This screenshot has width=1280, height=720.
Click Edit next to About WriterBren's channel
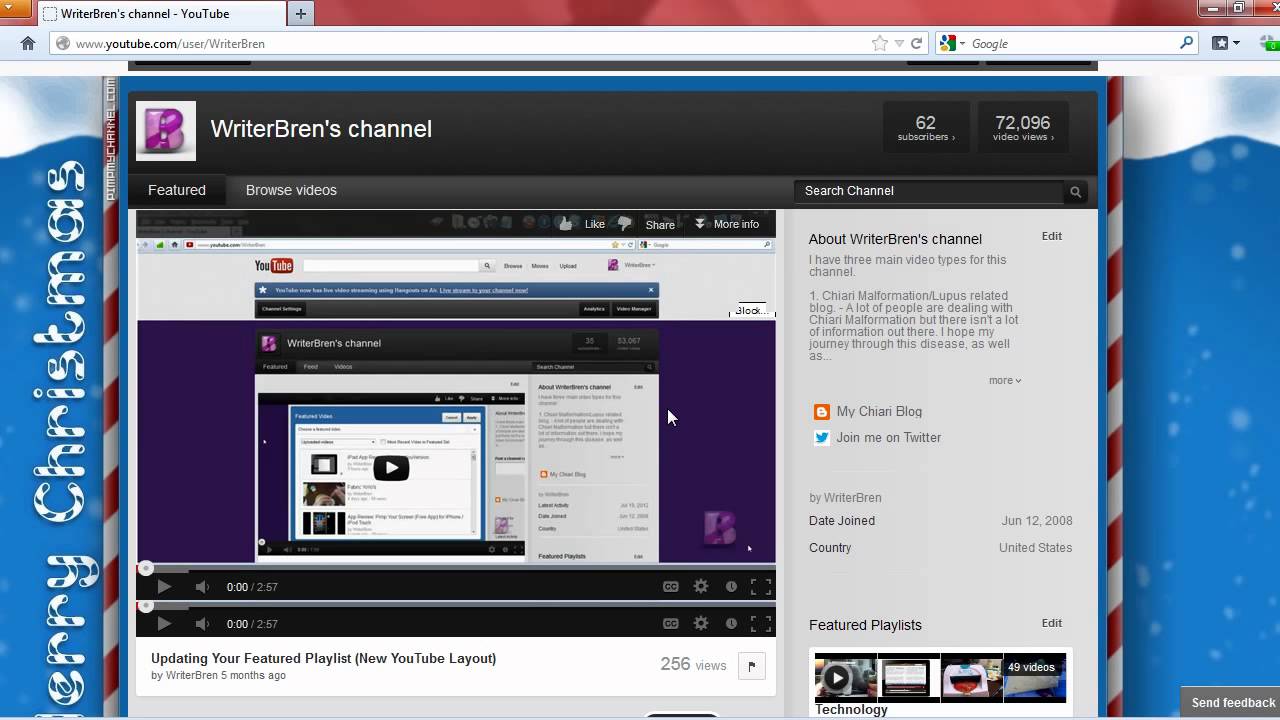(x=1052, y=236)
